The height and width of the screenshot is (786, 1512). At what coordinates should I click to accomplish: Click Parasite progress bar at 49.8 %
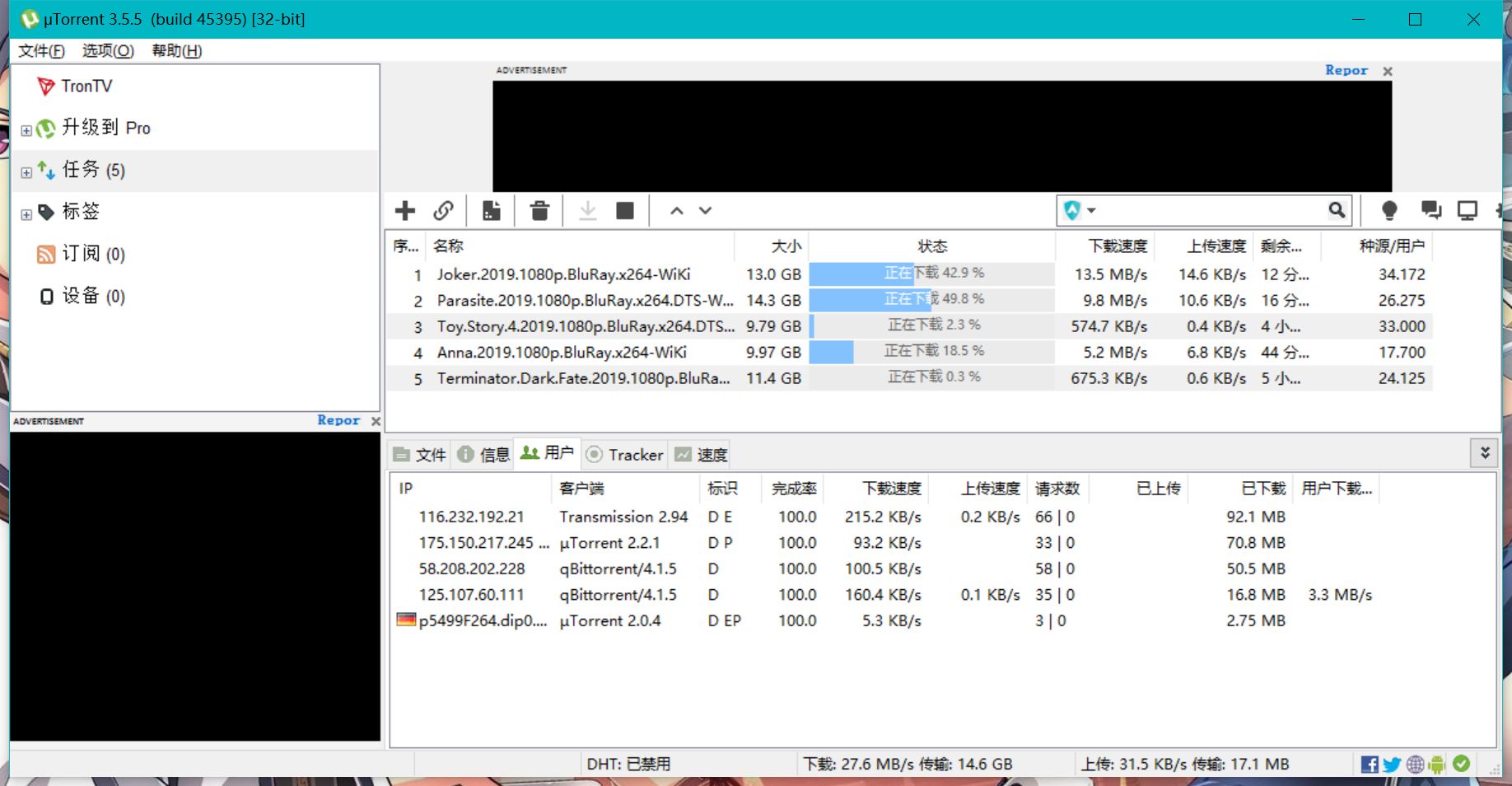932,299
